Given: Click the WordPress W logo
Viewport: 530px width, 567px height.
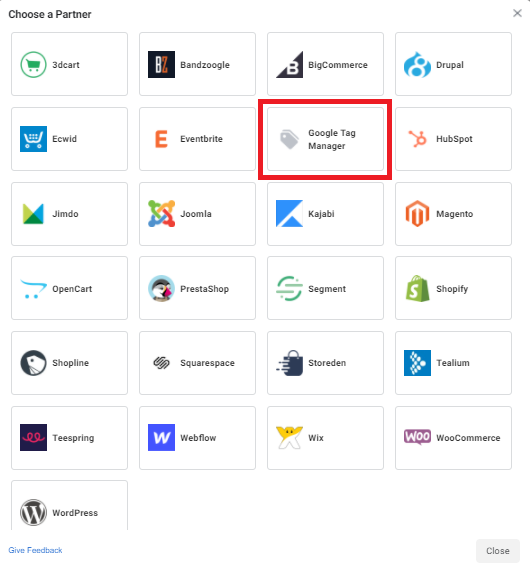Looking at the screenshot, I should click(33, 512).
